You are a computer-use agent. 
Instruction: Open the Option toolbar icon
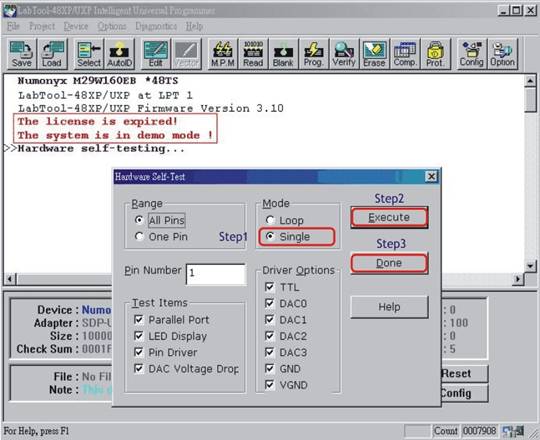point(502,54)
